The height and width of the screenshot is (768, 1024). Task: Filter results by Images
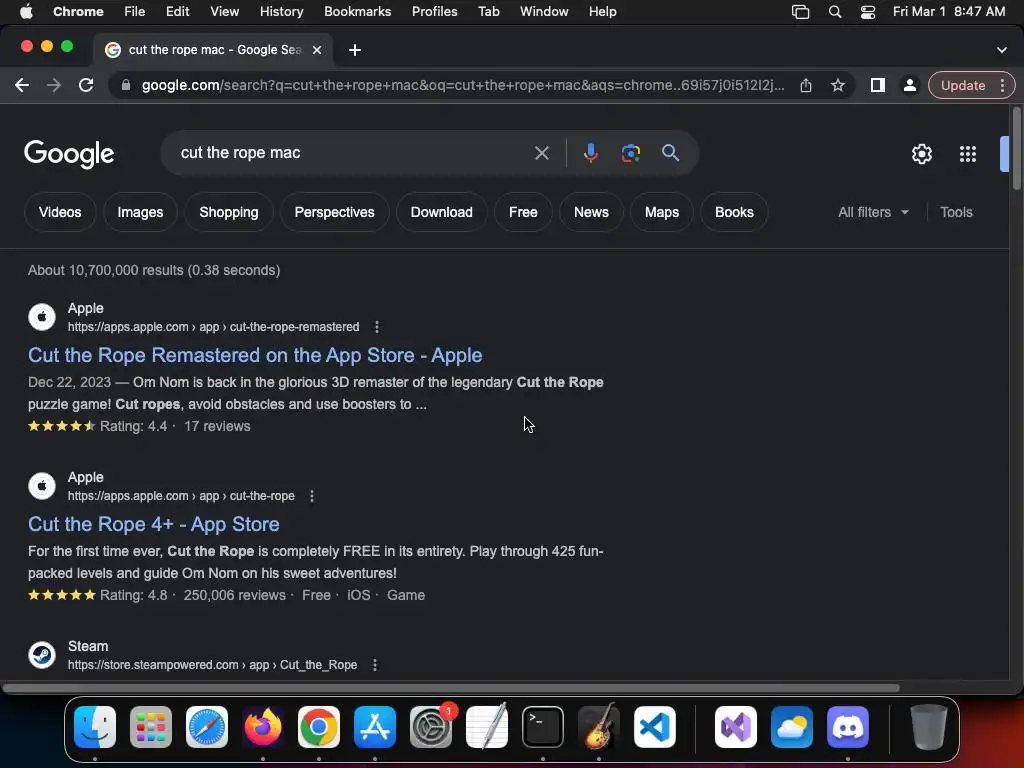[x=140, y=212]
